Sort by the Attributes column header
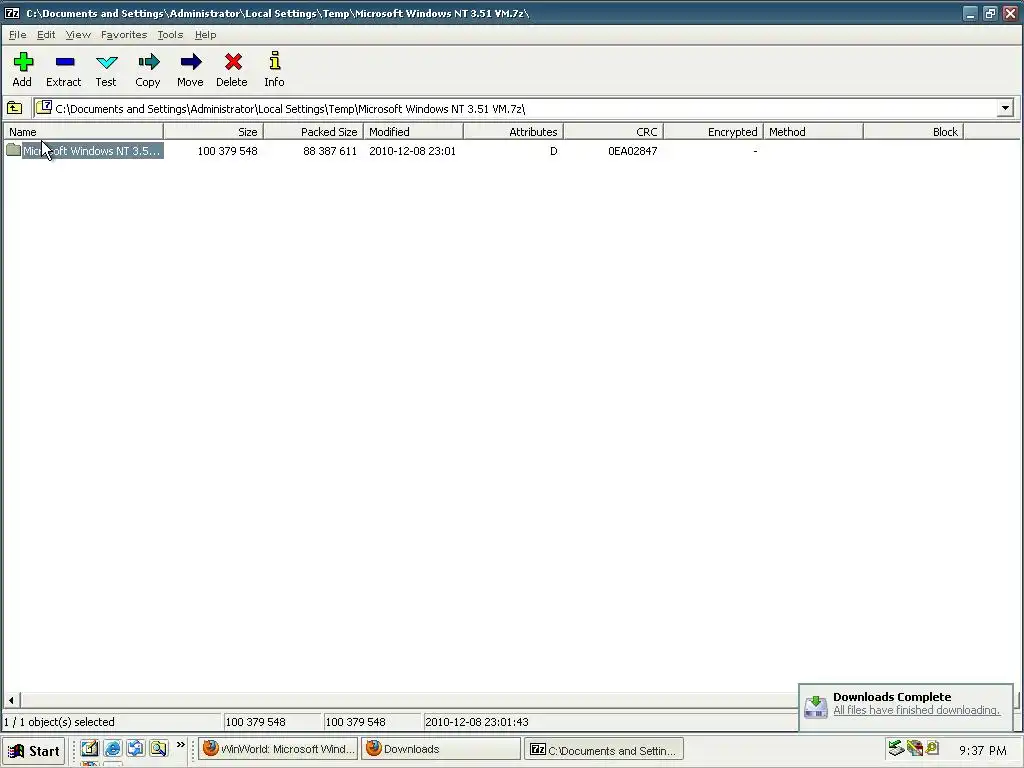The height and width of the screenshot is (768, 1024). point(513,132)
